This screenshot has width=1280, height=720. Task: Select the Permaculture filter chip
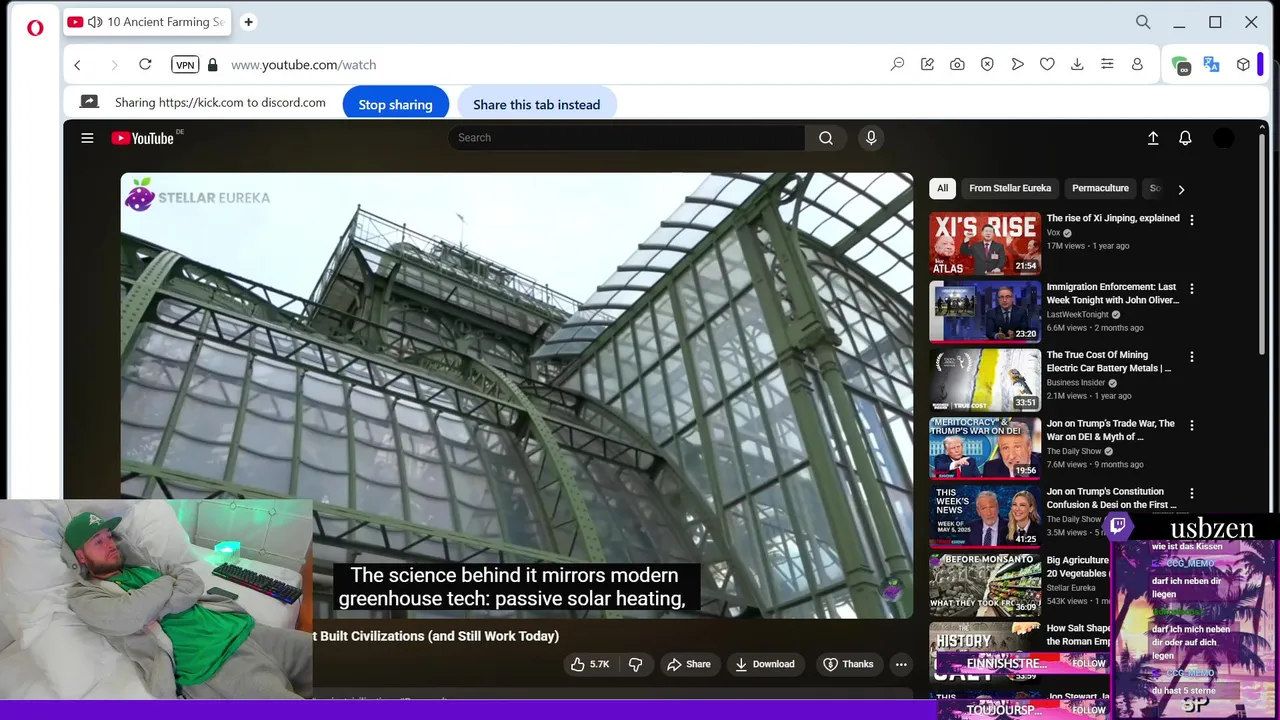[1100, 188]
